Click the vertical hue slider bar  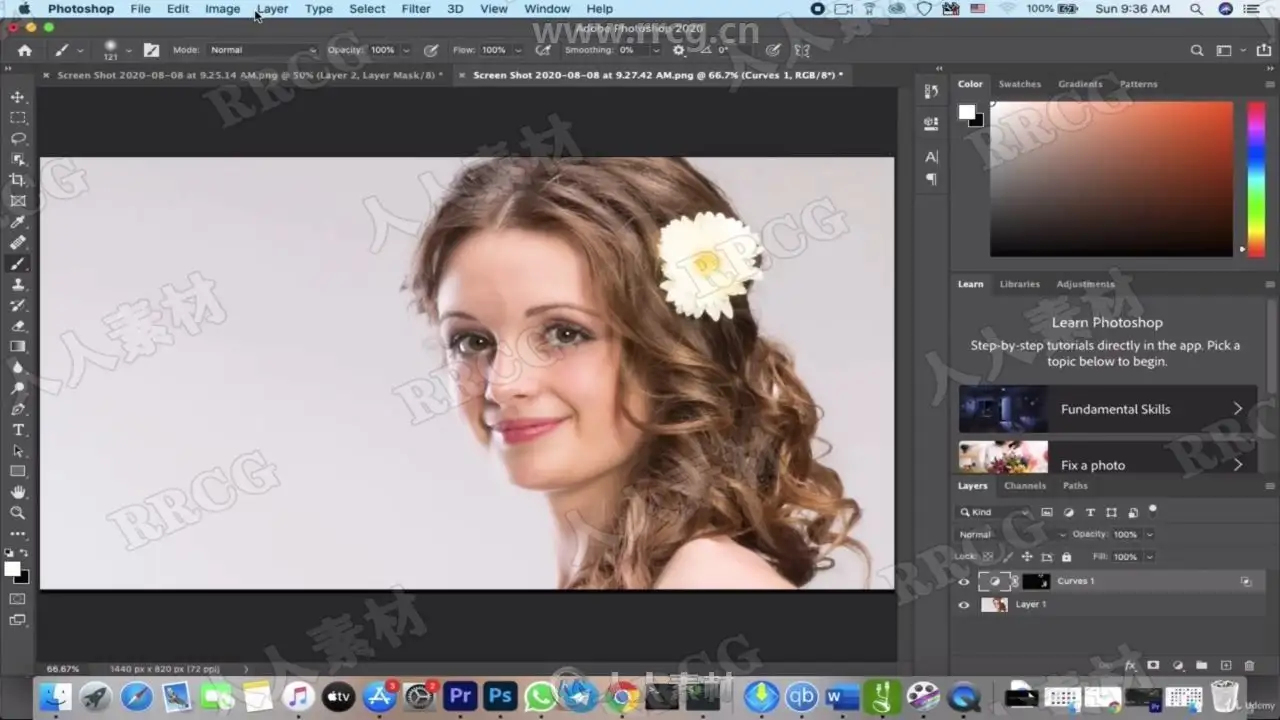coord(1255,178)
